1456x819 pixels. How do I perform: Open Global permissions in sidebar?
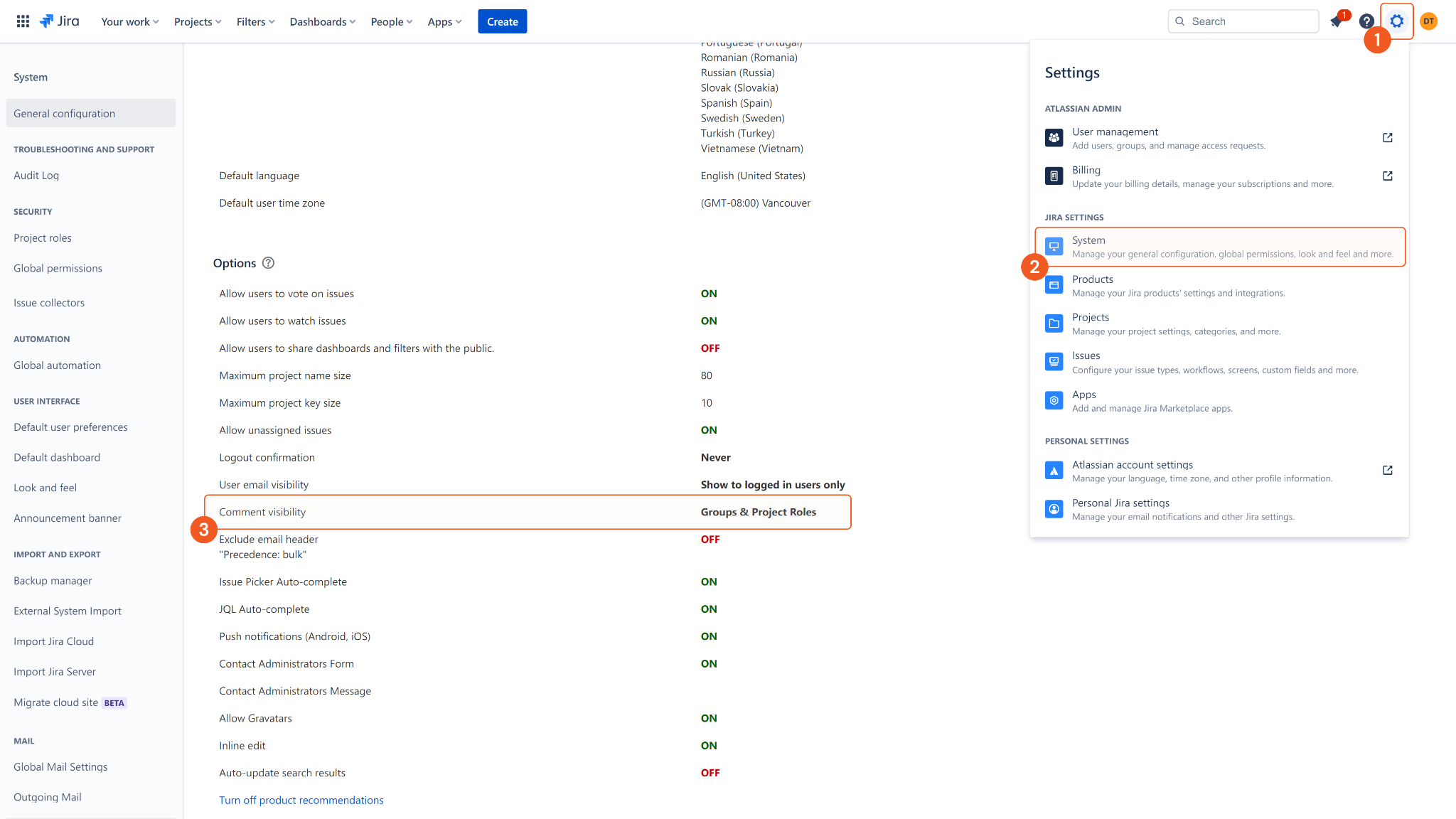click(x=58, y=268)
